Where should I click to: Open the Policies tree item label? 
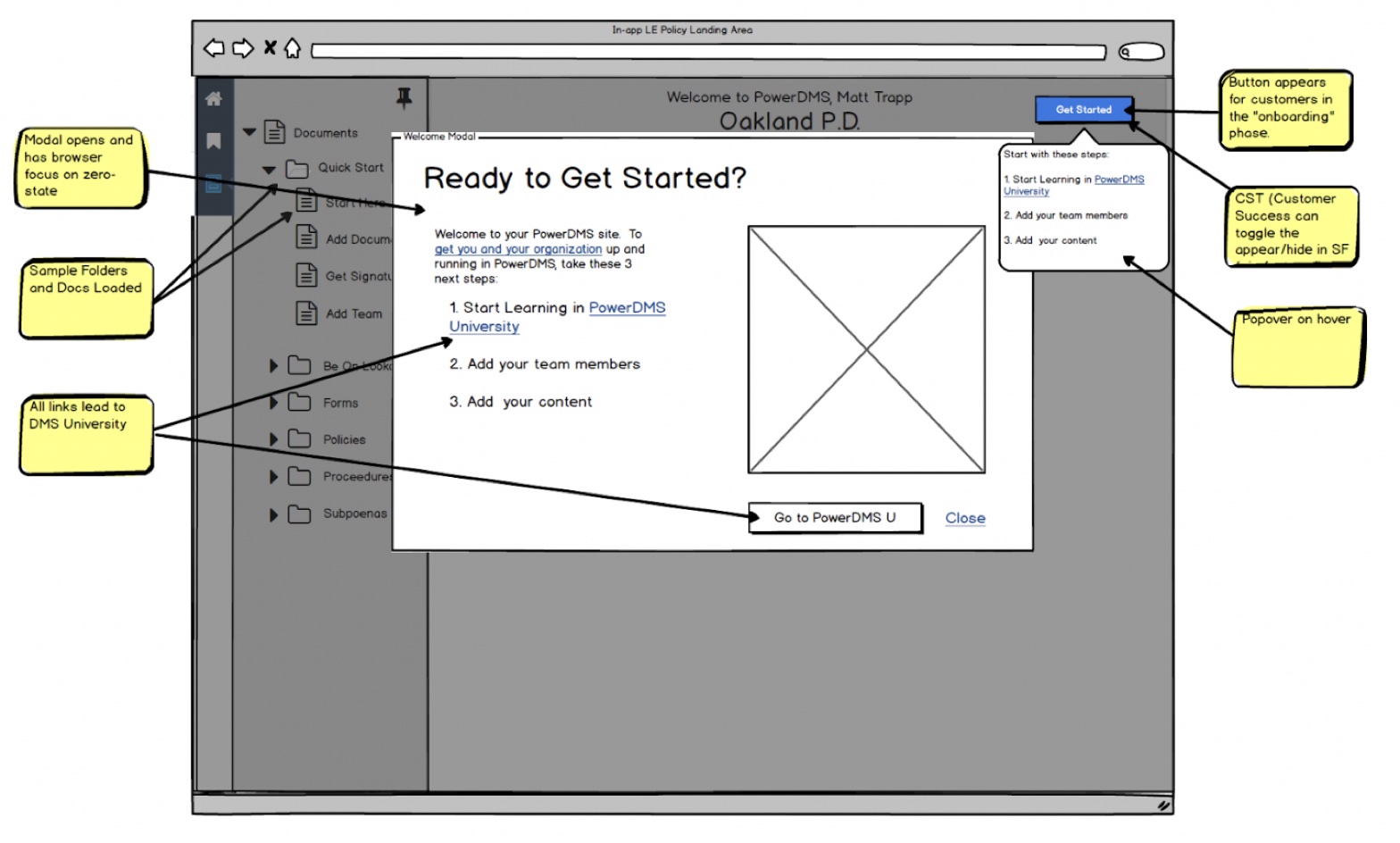(344, 440)
